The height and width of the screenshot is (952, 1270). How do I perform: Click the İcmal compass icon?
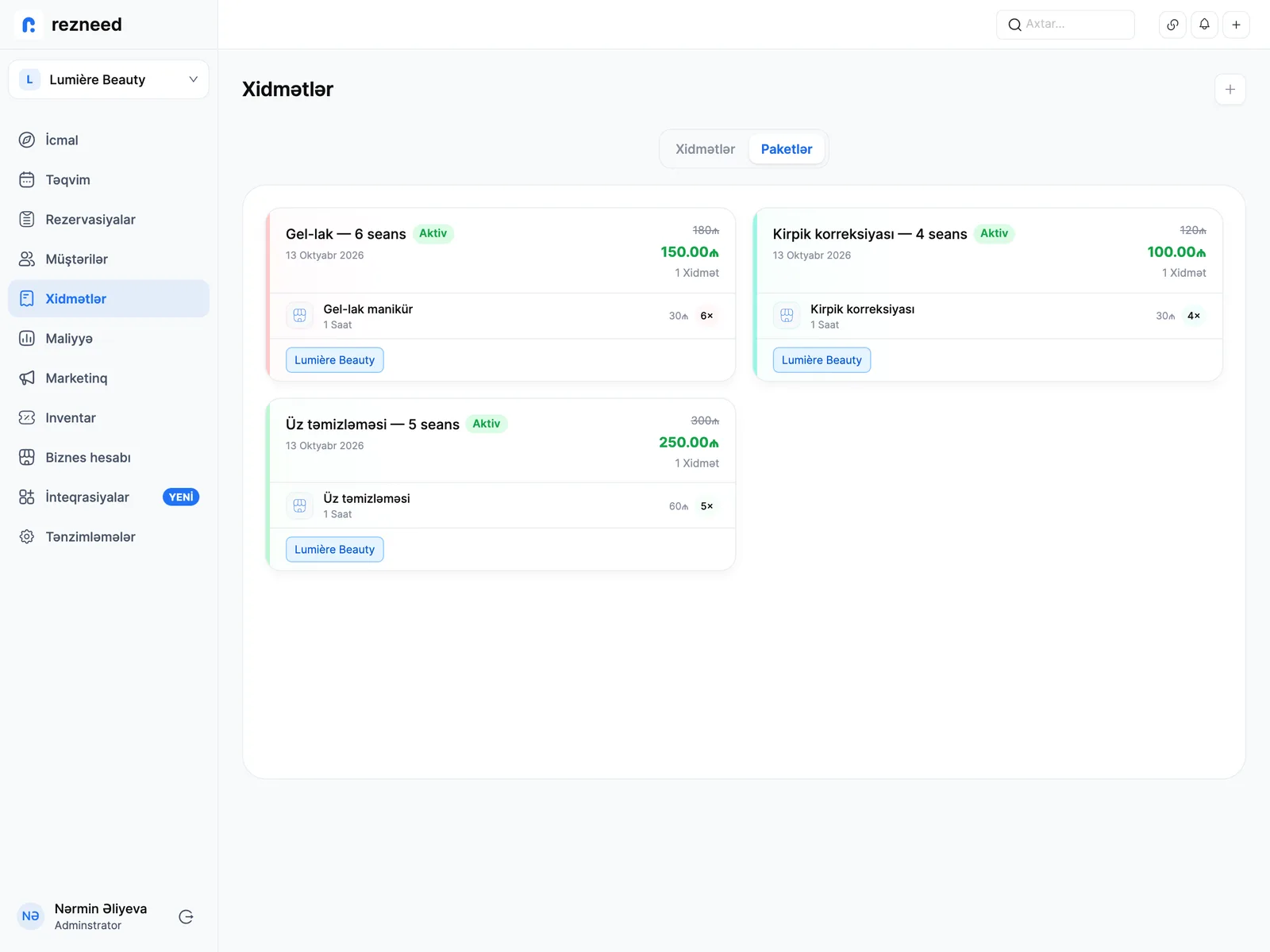[x=27, y=140]
